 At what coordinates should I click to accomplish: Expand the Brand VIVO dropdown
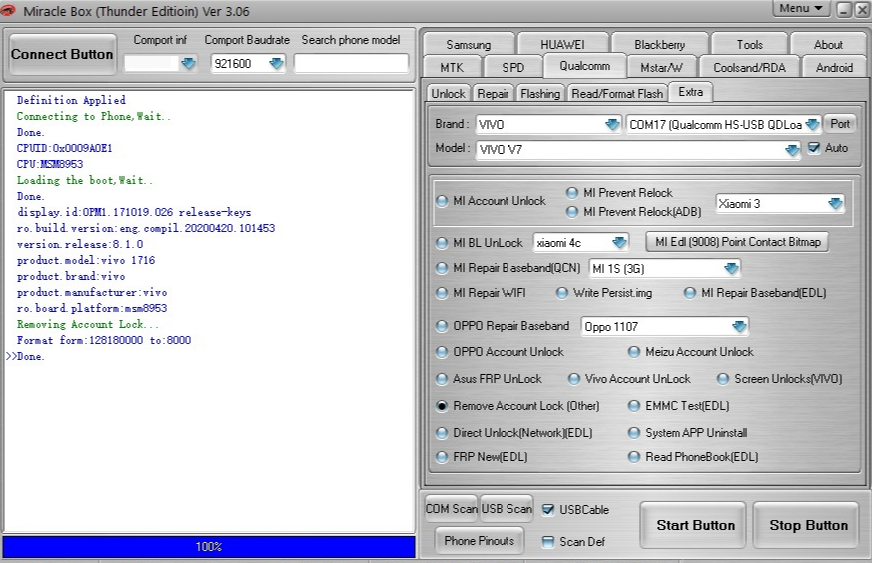pos(612,125)
